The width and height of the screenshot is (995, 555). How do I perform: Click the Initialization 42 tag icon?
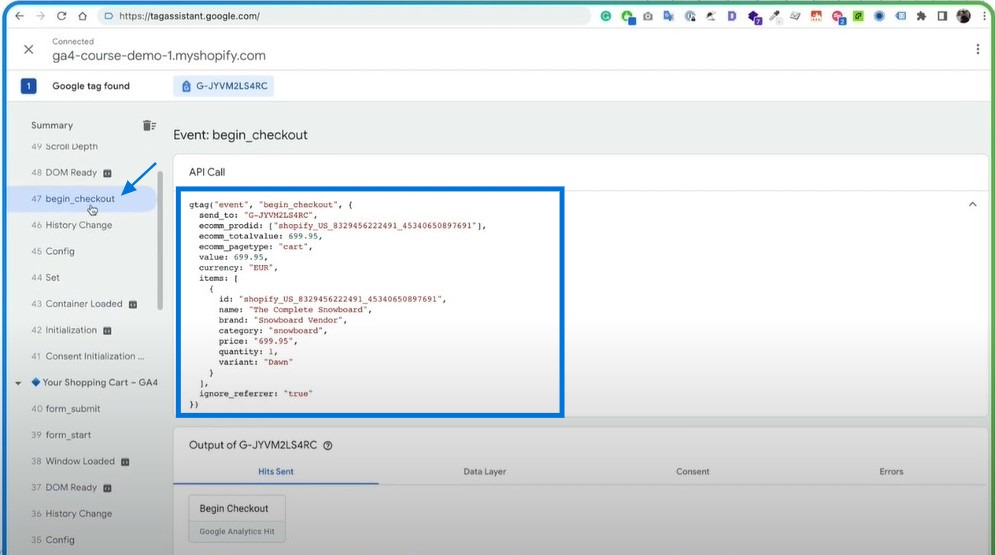pos(107,330)
